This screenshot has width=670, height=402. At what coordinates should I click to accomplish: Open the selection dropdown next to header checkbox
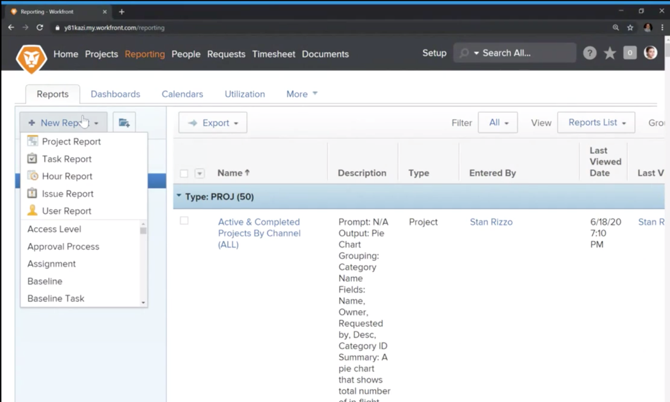click(x=200, y=173)
